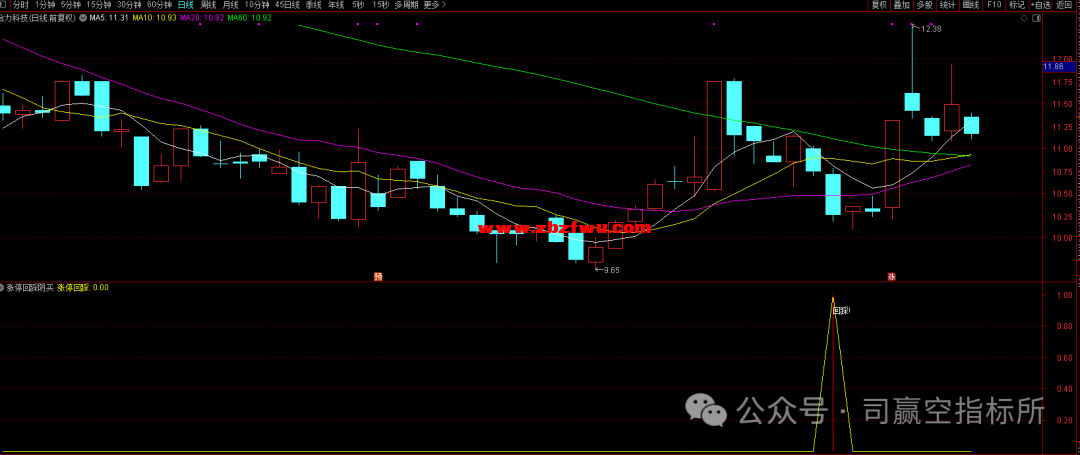Select the highlighted 日线 daily tab
The image size is (1080, 455).
(185, 4)
